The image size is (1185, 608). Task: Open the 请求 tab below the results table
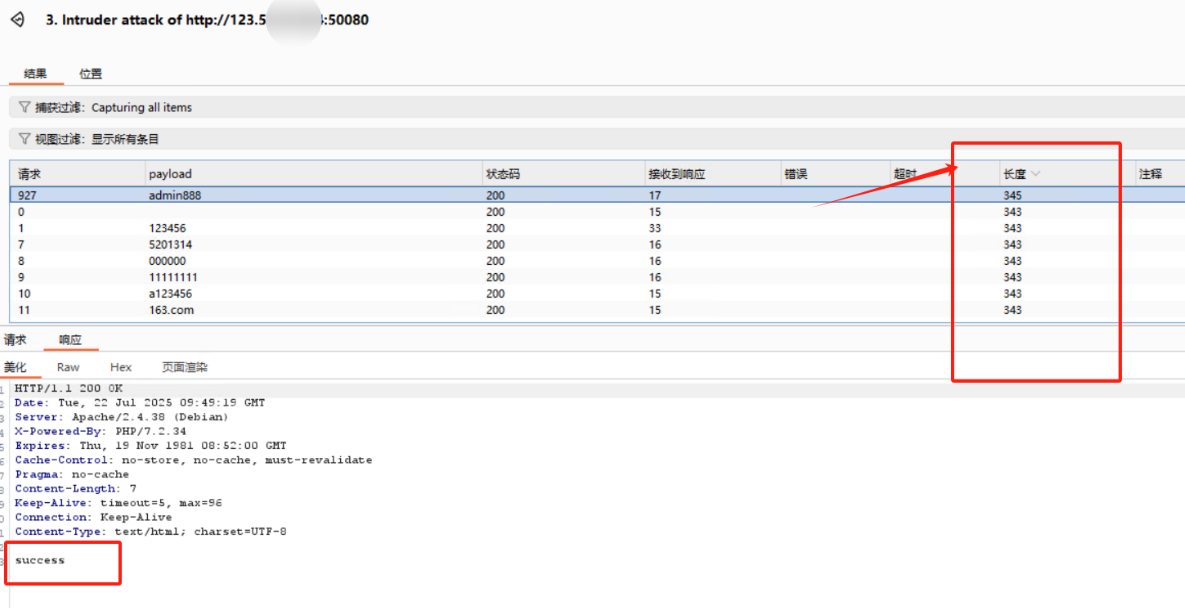15,340
